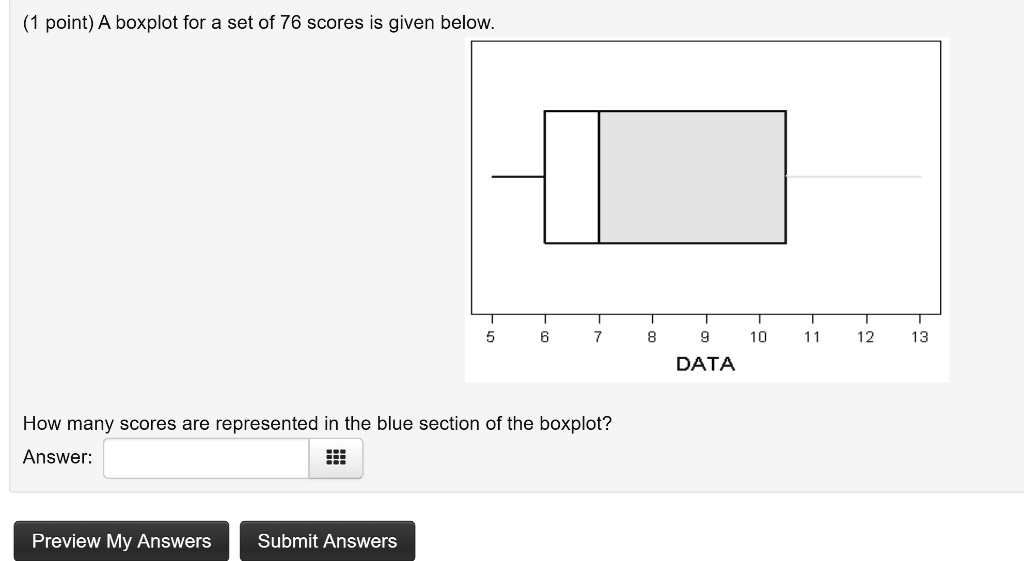Click the Submit Answers button
Image resolution: width=1024 pixels, height=561 pixels.
coord(327,541)
